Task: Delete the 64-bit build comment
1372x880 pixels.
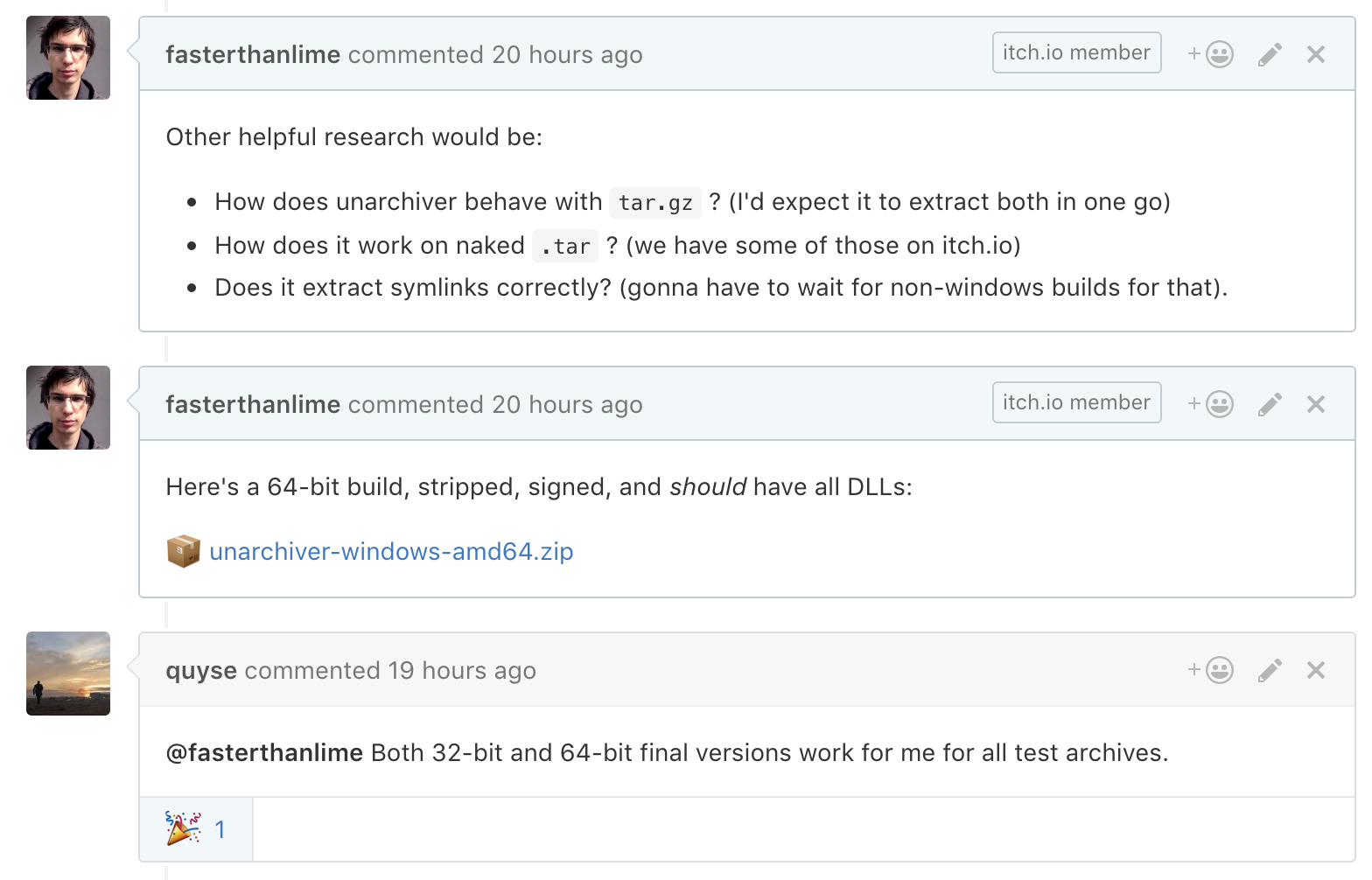Action: coord(1316,404)
